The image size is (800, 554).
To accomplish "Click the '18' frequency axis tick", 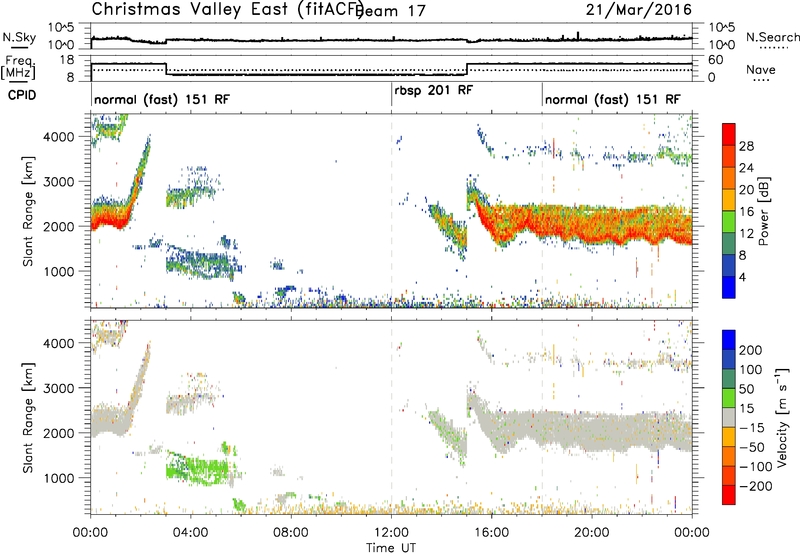I will [x=67, y=60].
